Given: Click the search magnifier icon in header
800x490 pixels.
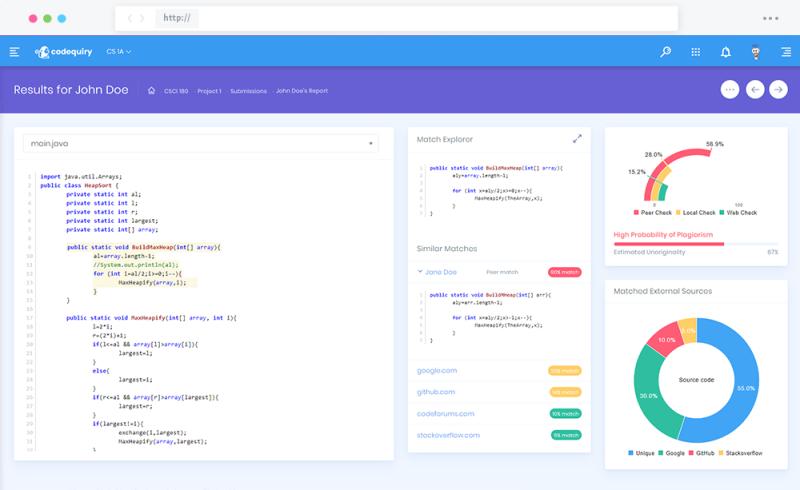Looking at the screenshot, I should [665, 52].
